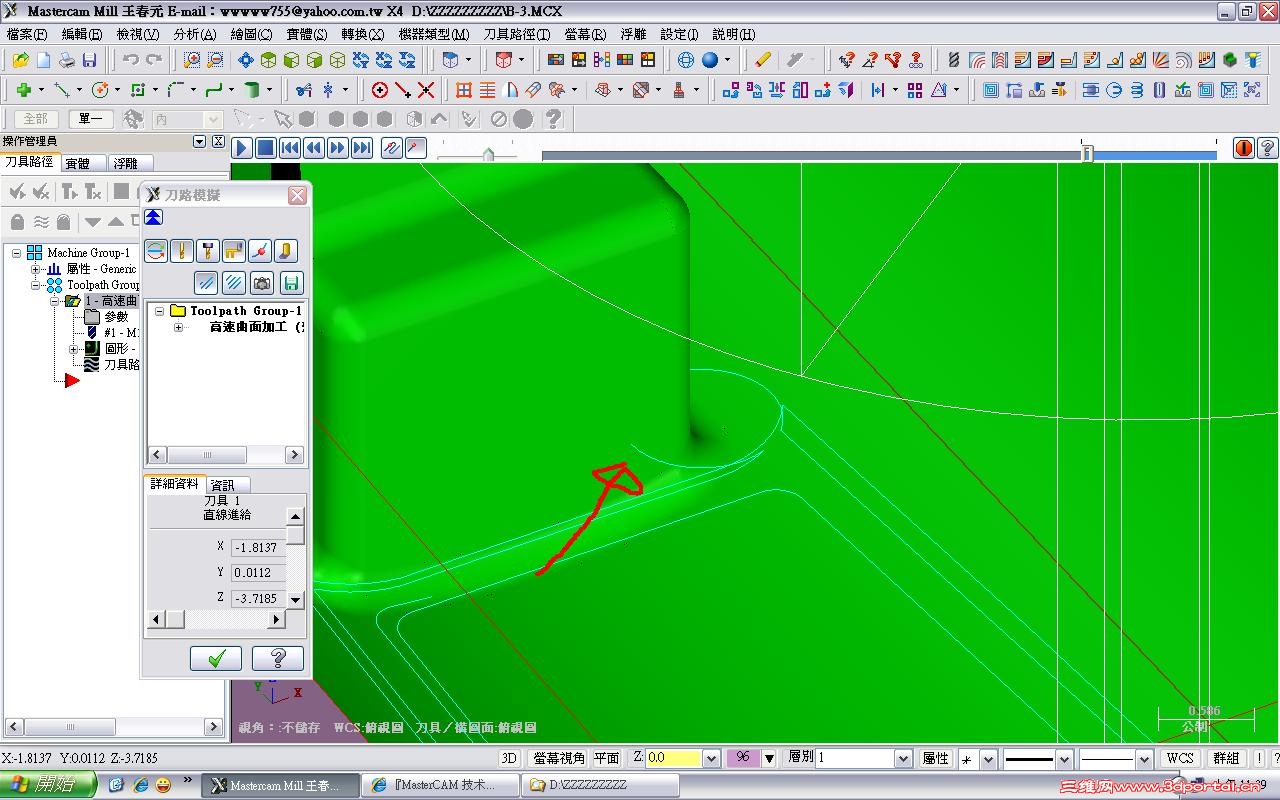Open the 刀具路徑(T) menu
Screen dimensions: 1280x800
(x=517, y=34)
